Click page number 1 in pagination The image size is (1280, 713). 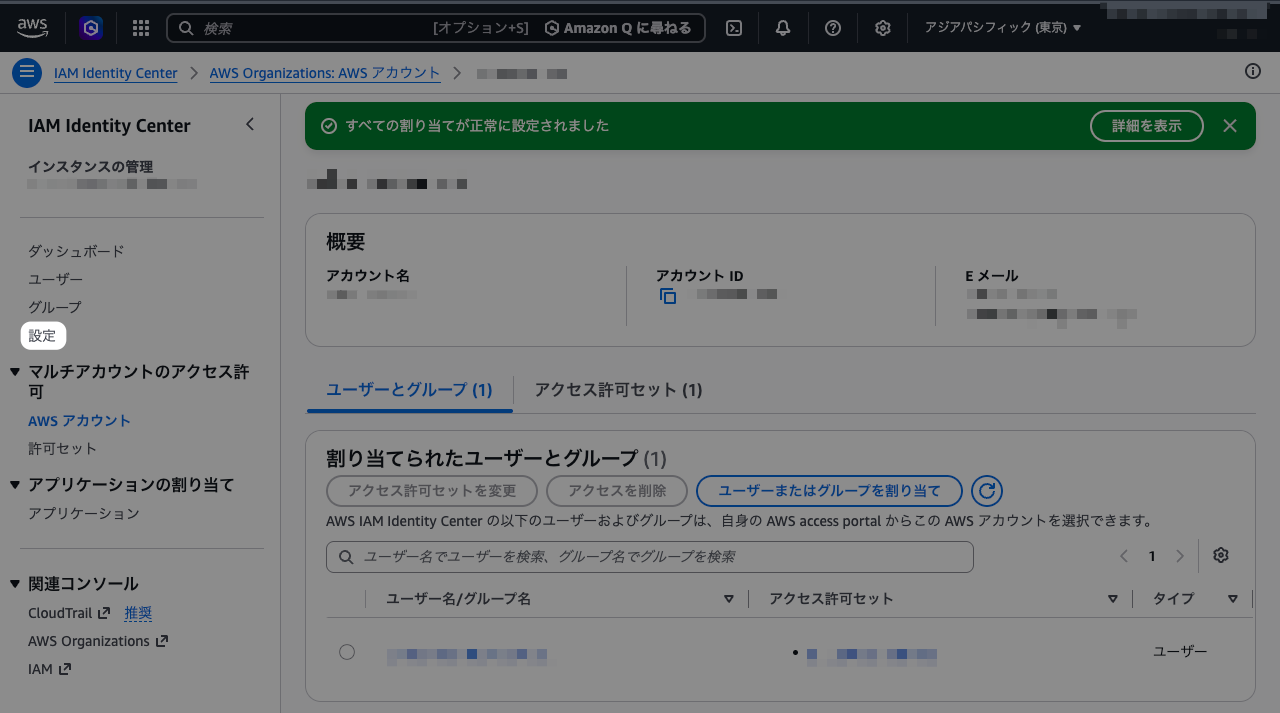pos(1152,556)
